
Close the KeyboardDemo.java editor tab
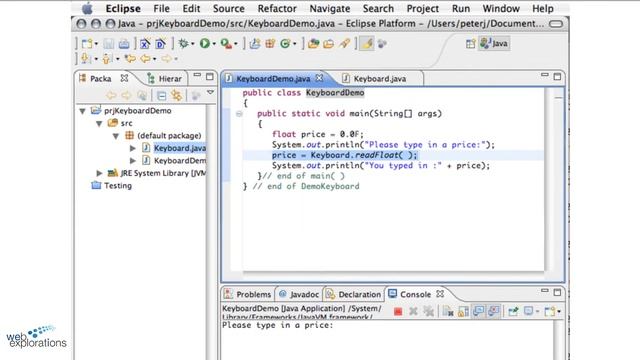pyautogui.click(x=319, y=78)
